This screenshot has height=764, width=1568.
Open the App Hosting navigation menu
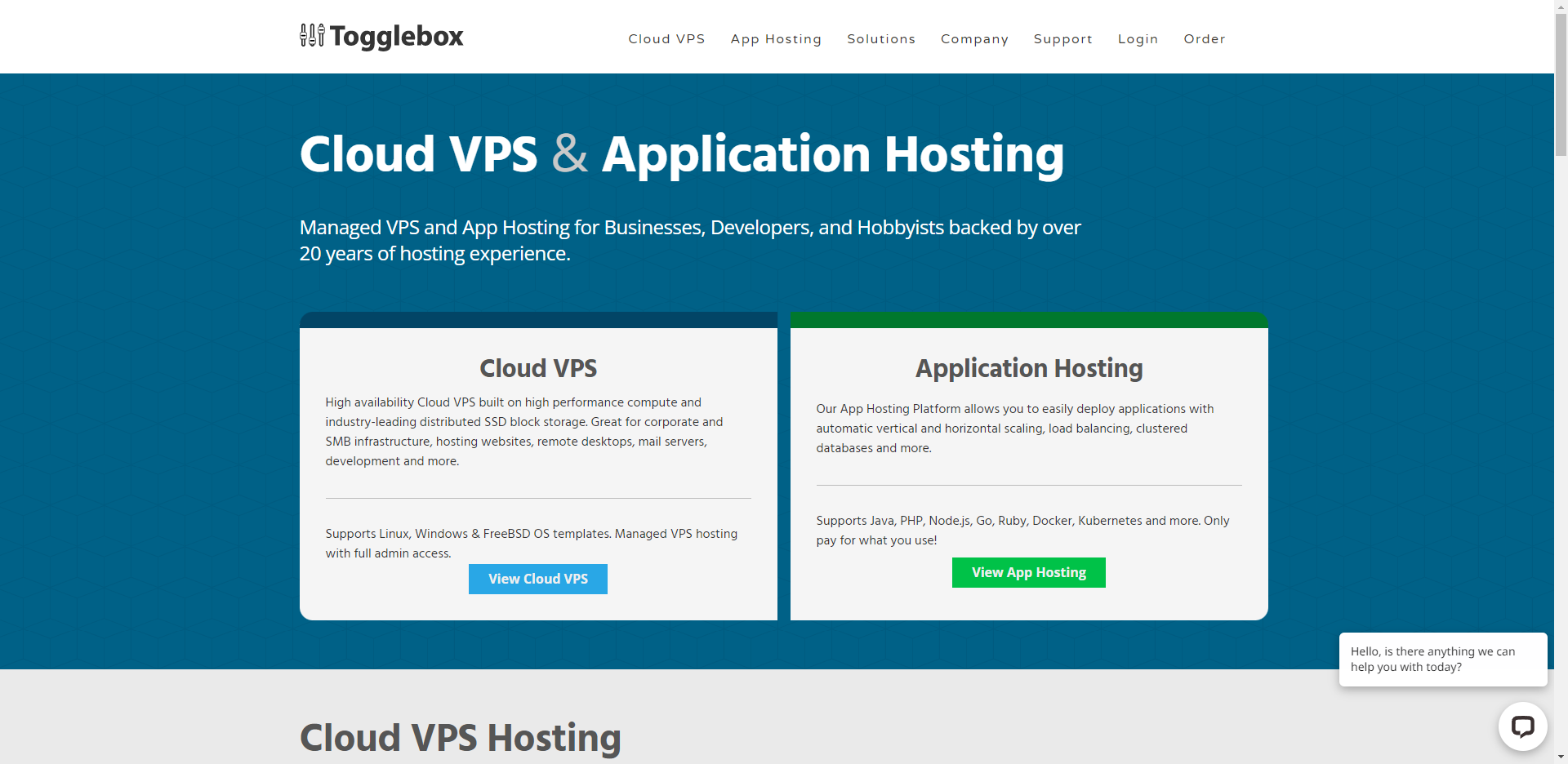[776, 39]
